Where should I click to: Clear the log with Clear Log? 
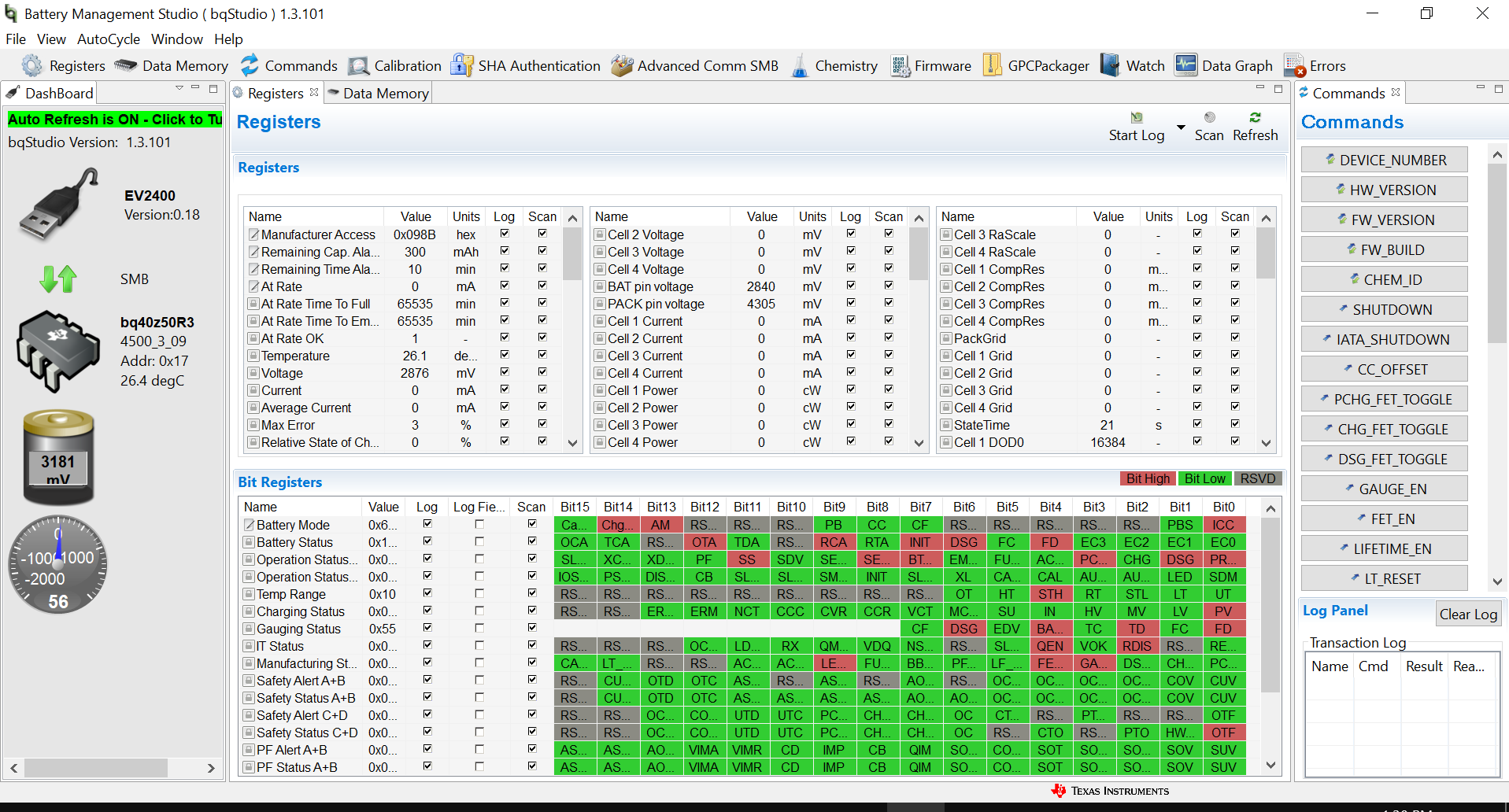1468,615
